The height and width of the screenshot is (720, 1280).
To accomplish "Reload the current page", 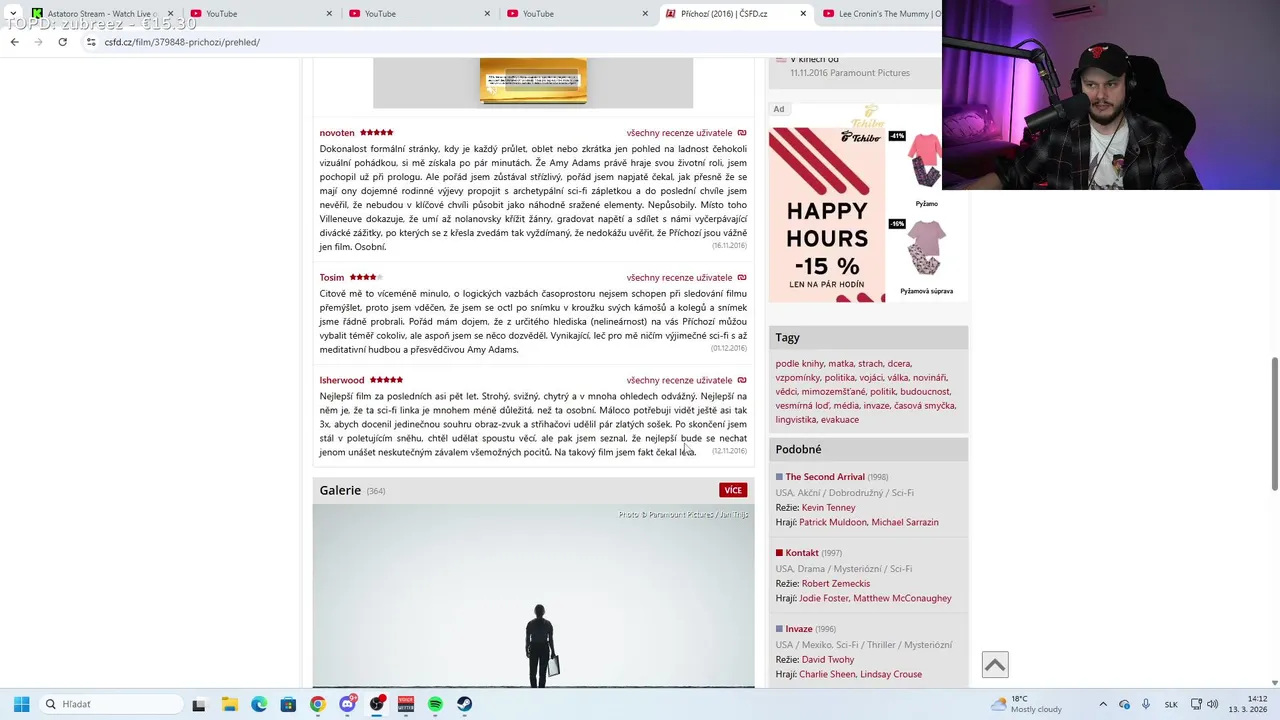I will [62, 42].
